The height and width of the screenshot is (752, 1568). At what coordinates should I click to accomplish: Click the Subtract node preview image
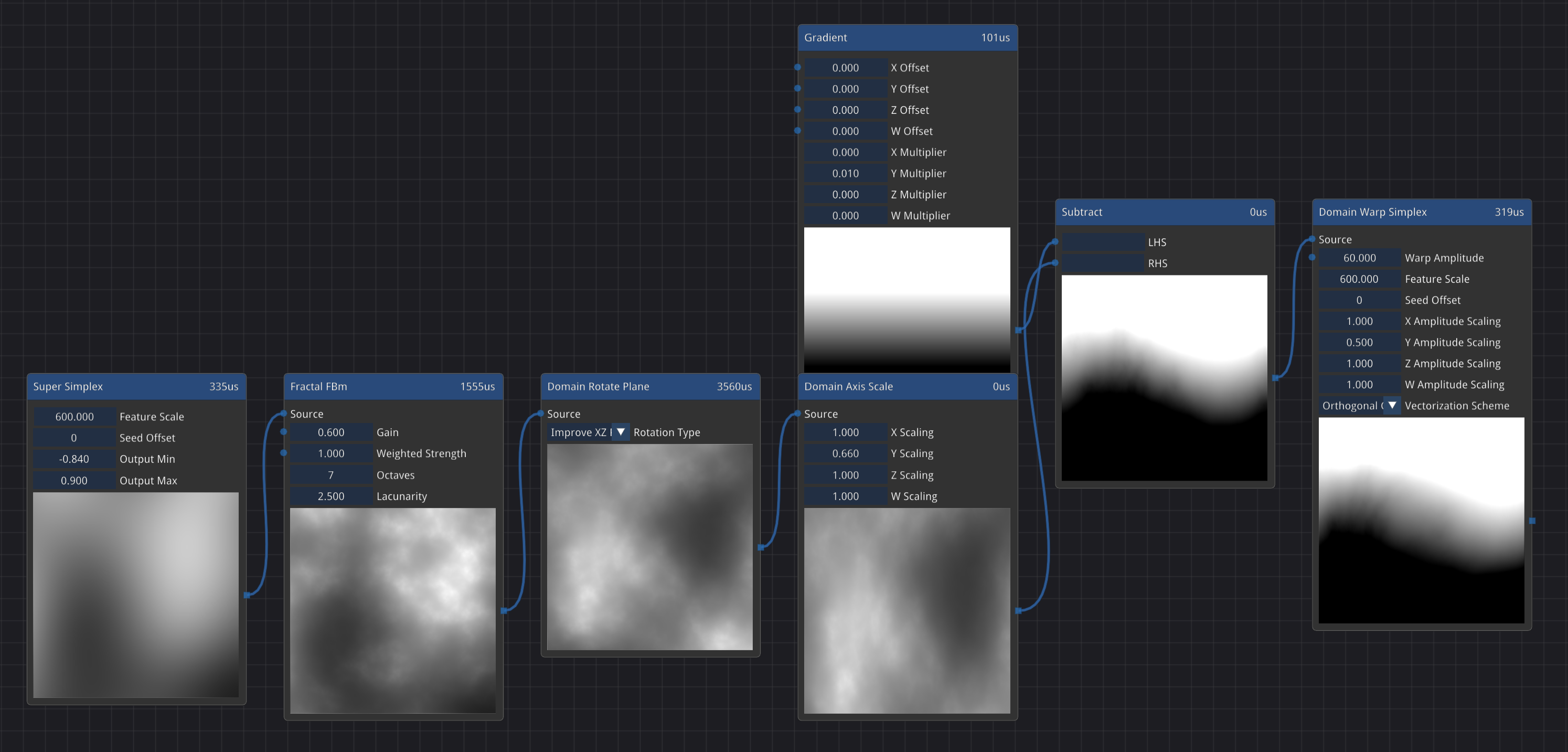tap(1164, 377)
